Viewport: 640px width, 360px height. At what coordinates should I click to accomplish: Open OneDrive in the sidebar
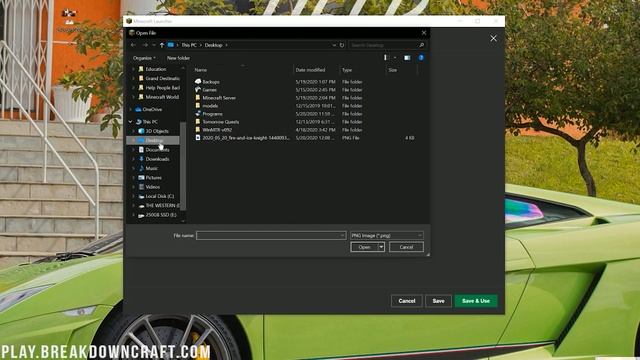[x=152, y=109]
